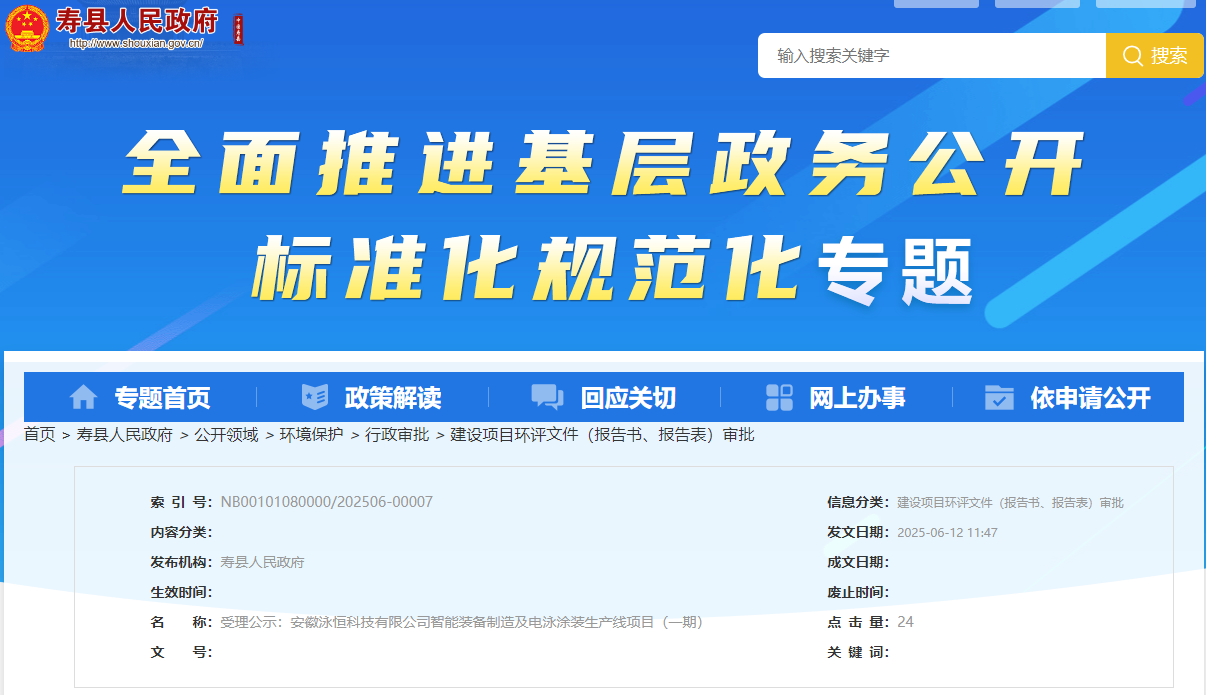The width and height of the screenshot is (1206, 695).
Task: Open the 专题首页 menu item
Action: tap(162, 398)
